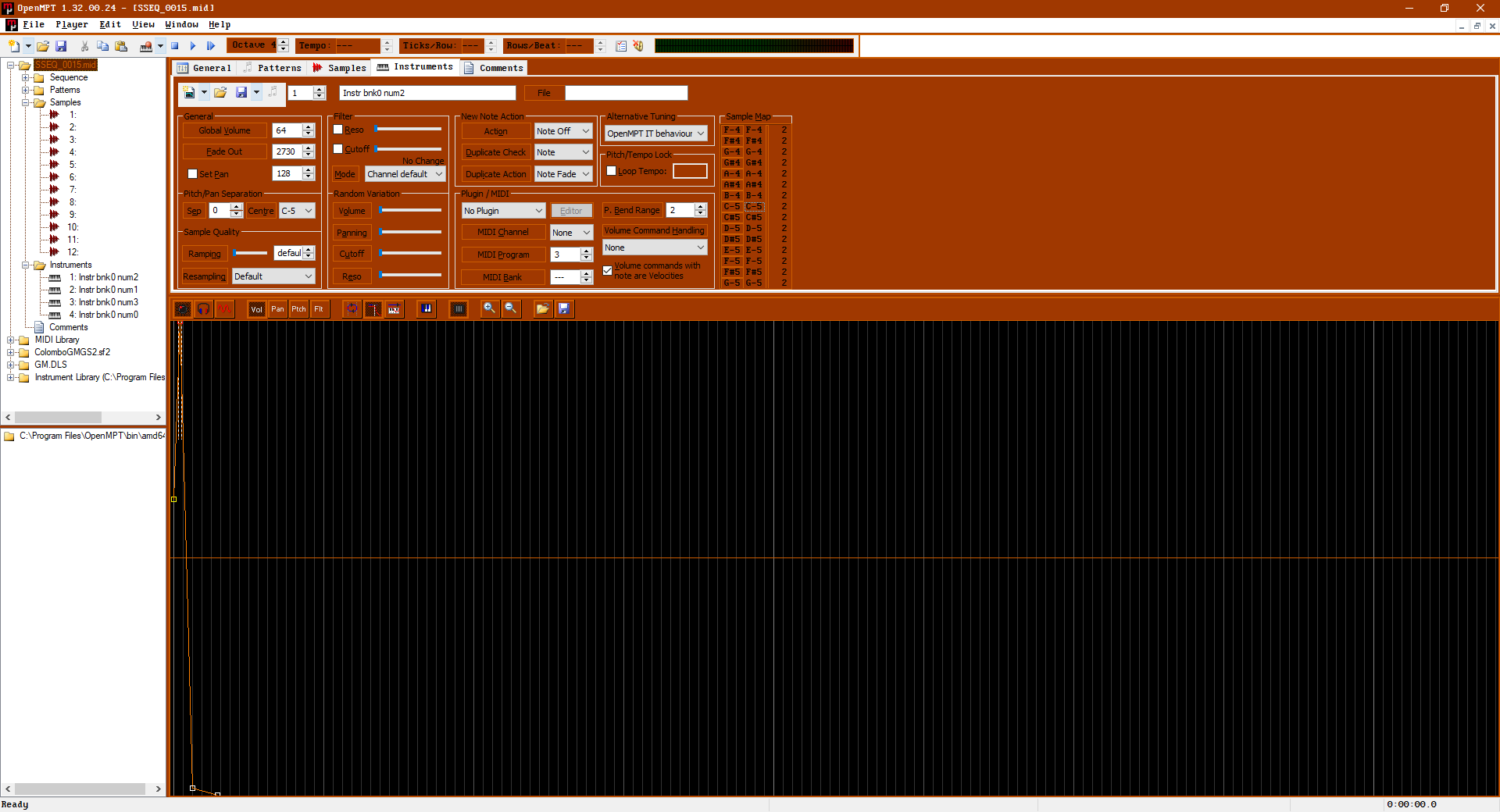1500x812 pixels.
Task: Uncheck Volume commands with note are Velocities
Action: pos(608,271)
